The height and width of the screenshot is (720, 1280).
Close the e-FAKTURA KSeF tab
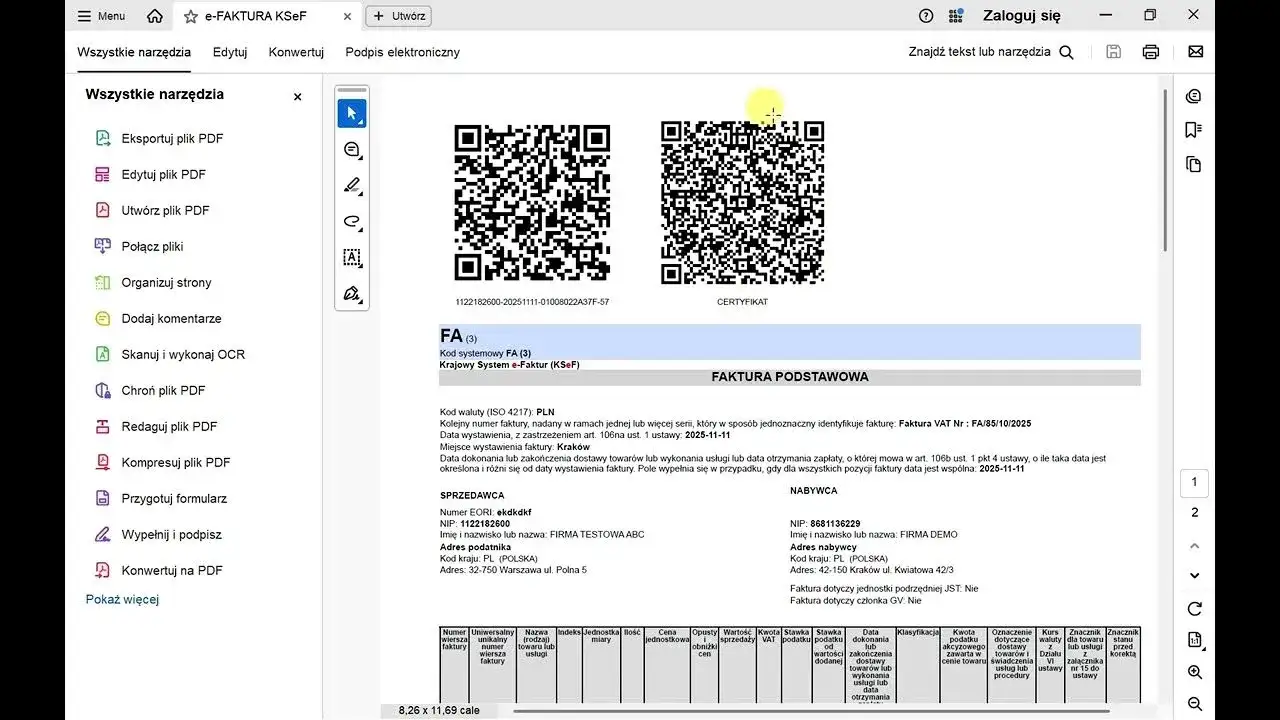click(x=347, y=16)
